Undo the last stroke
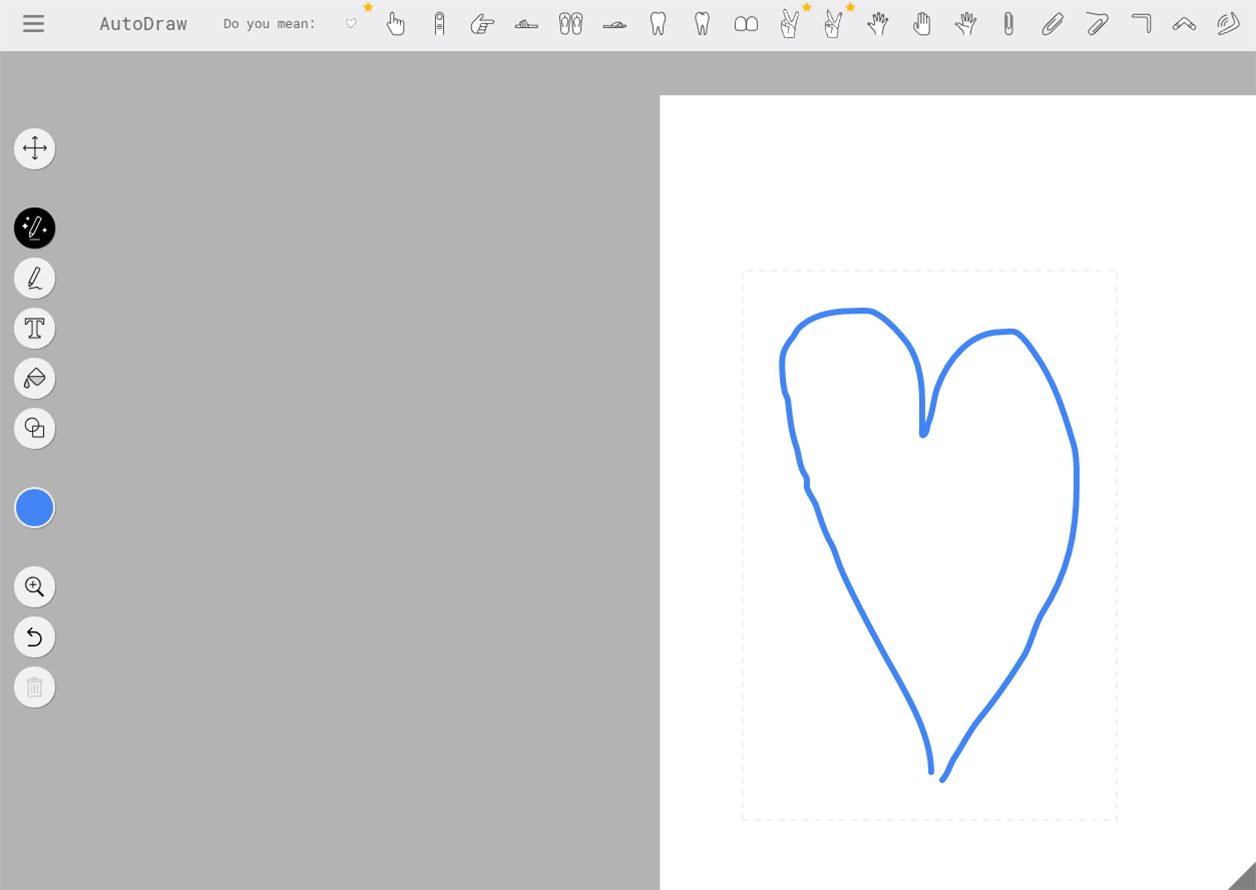The image size is (1256, 890). [35, 636]
